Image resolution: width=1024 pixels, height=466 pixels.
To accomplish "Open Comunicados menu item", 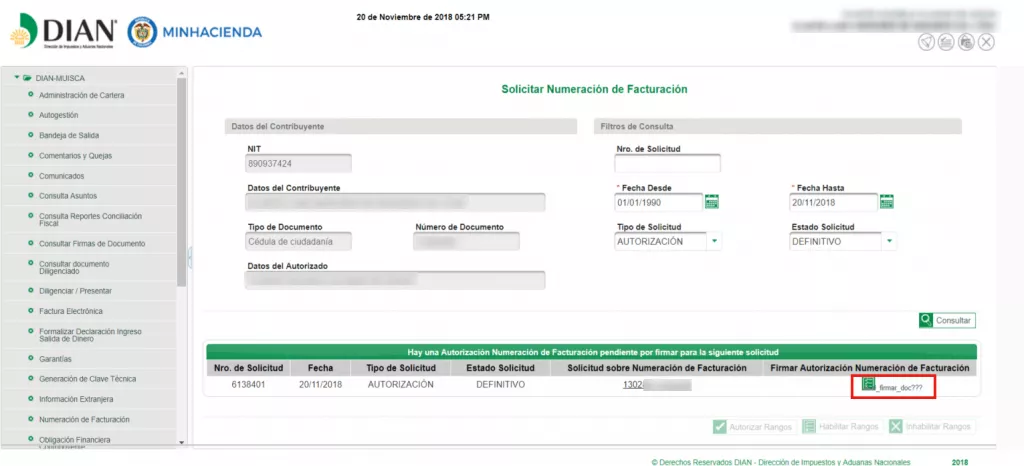I will click(x=61, y=176).
